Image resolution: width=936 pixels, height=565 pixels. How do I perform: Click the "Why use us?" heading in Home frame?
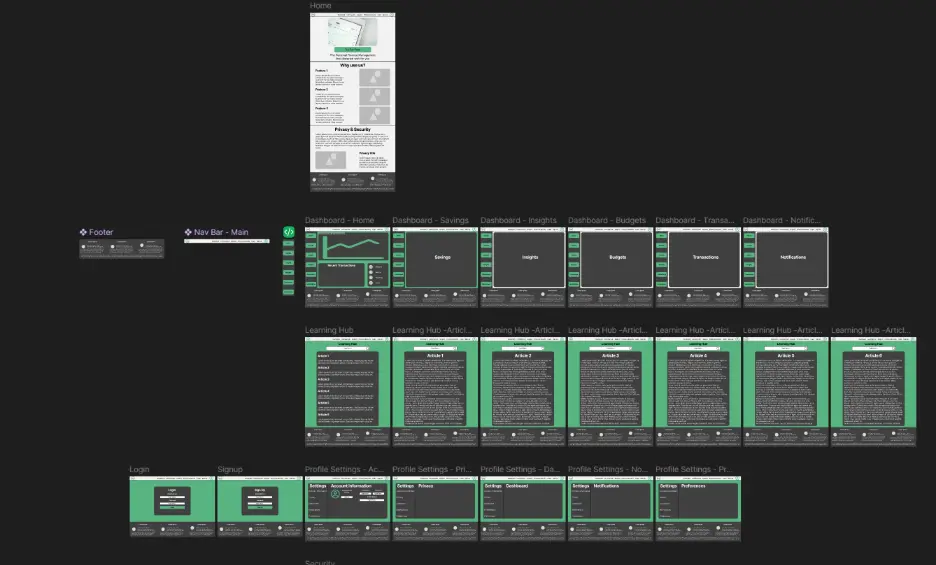(x=353, y=66)
